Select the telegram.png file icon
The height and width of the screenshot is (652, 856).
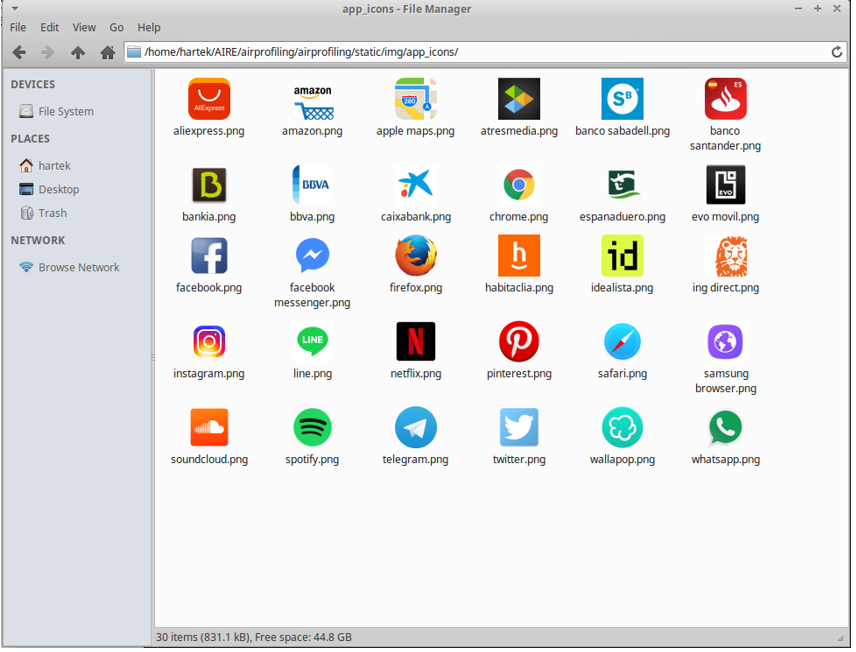pyautogui.click(x=415, y=428)
